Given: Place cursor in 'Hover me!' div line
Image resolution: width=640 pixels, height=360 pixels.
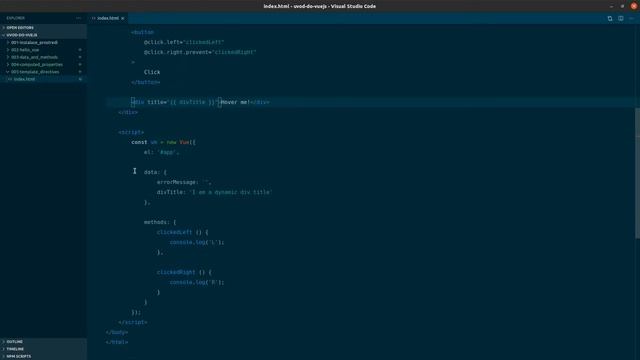Looking at the screenshot, I should 200,102.
